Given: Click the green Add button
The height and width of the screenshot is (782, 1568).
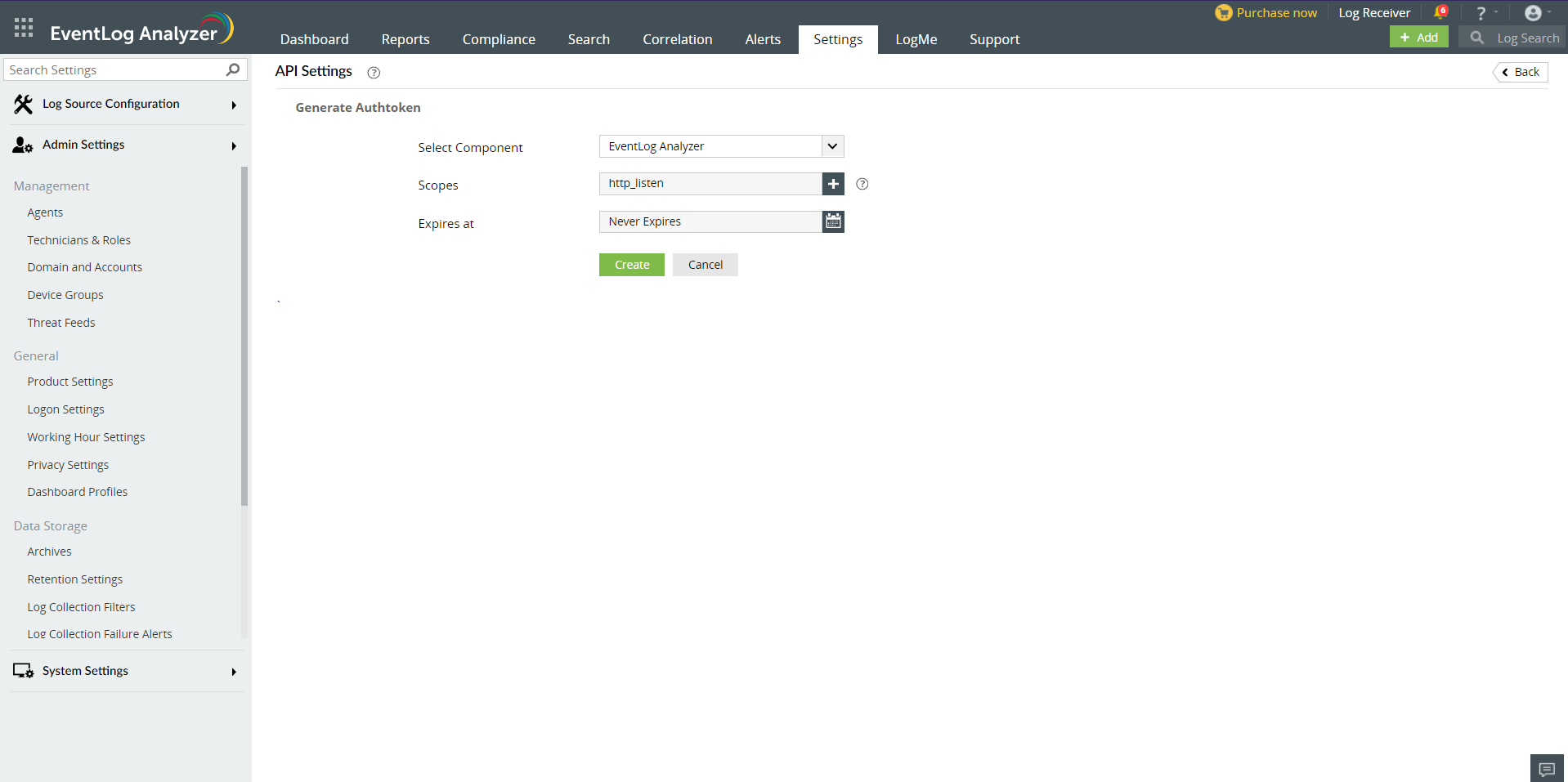Looking at the screenshot, I should [1418, 37].
